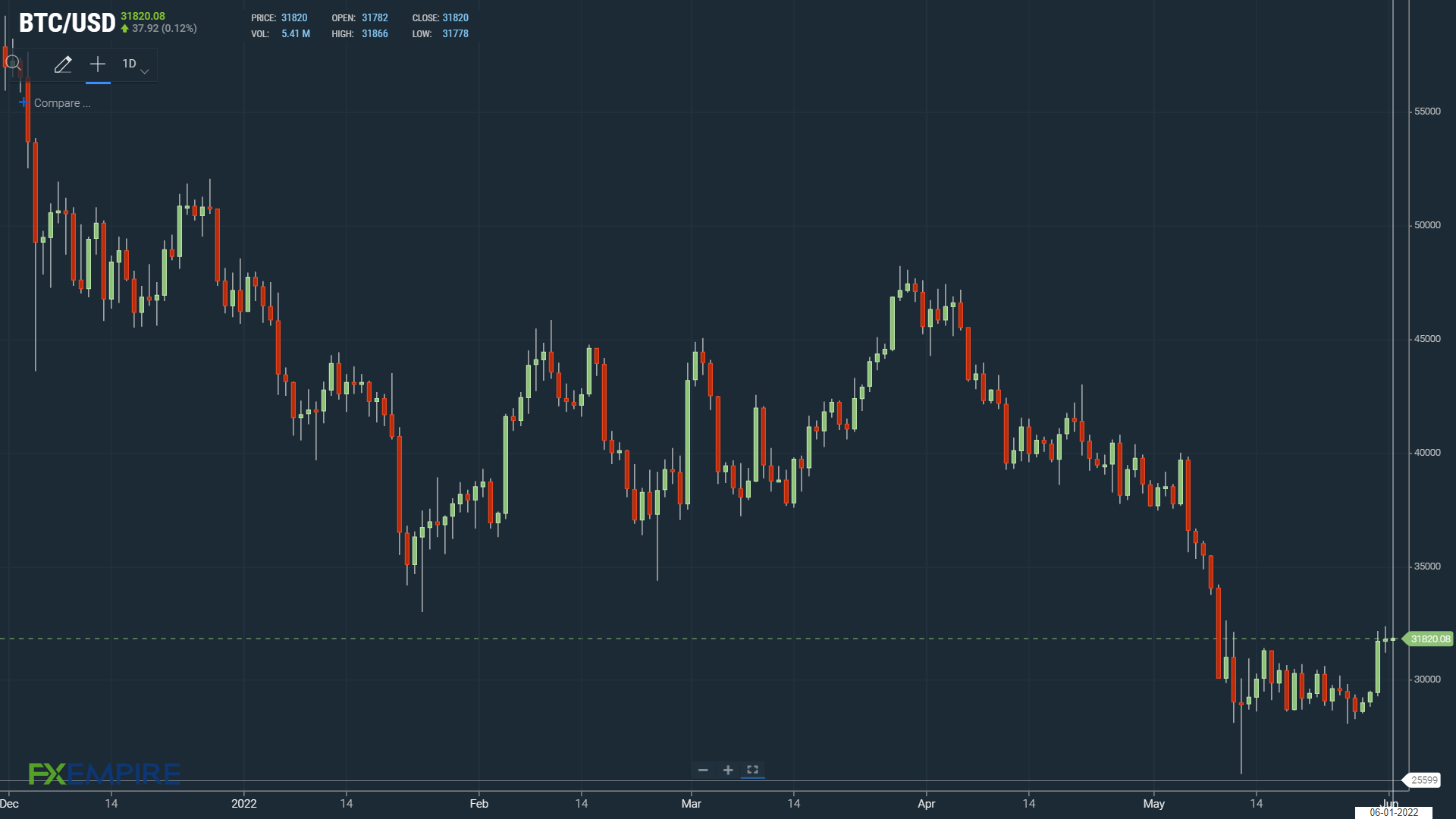
Task: Click the 31820.08 current price label
Action: (x=1429, y=639)
